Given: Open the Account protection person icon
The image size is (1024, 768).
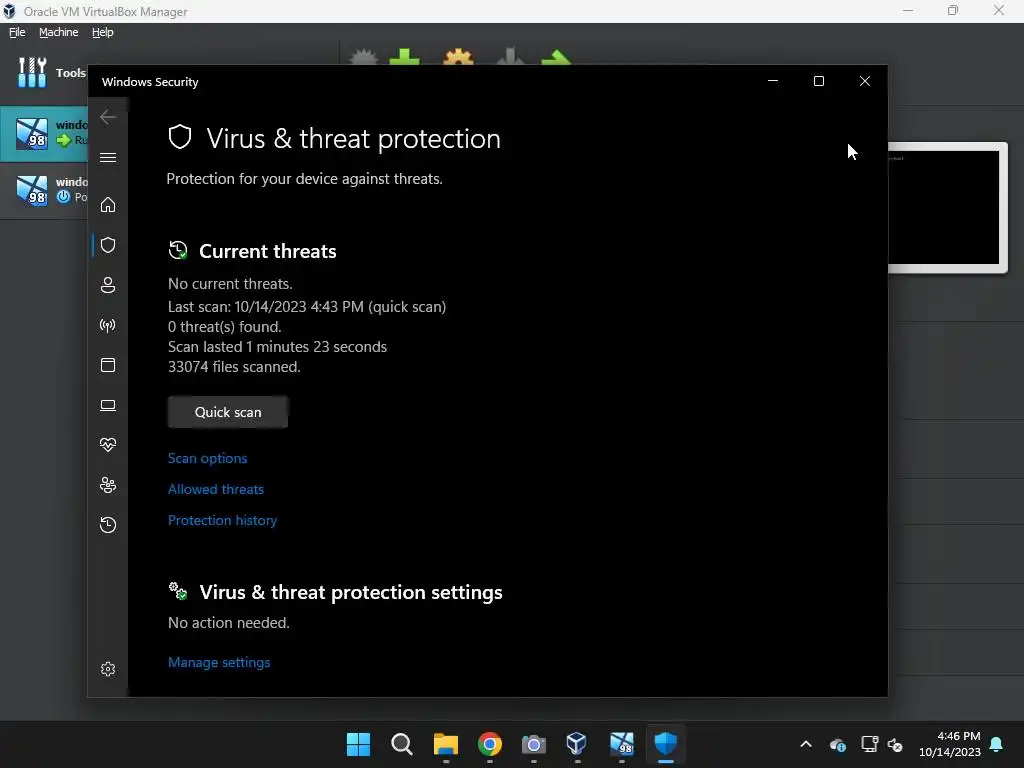Looking at the screenshot, I should pyautogui.click(x=108, y=285).
